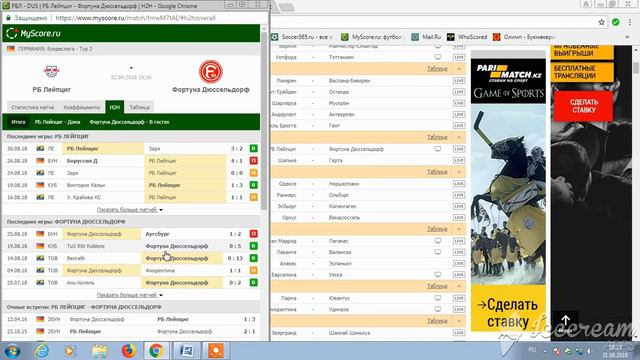Open the media player icon on the taskbar

point(69,351)
